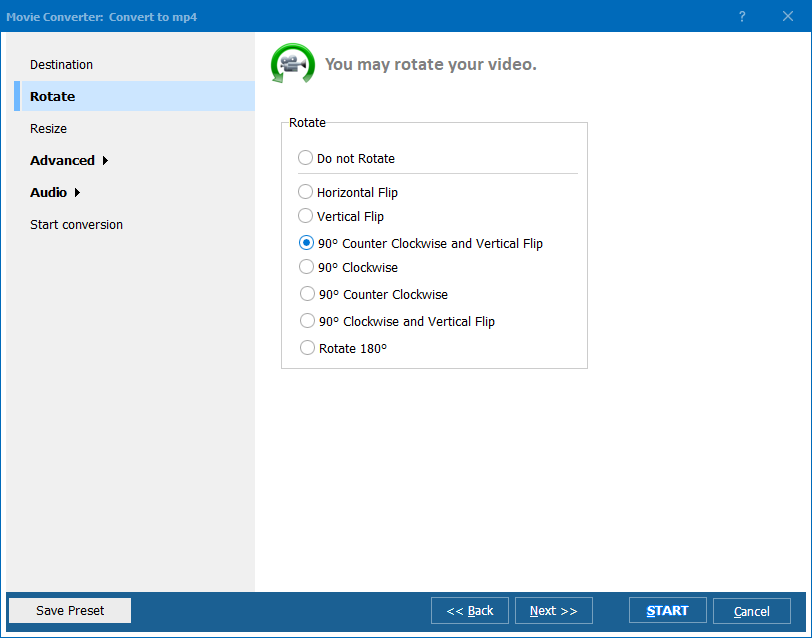Choose Horizontal Flip radio button
Image resolution: width=812 pixels, height=638 pixels.
click(305, 192)
